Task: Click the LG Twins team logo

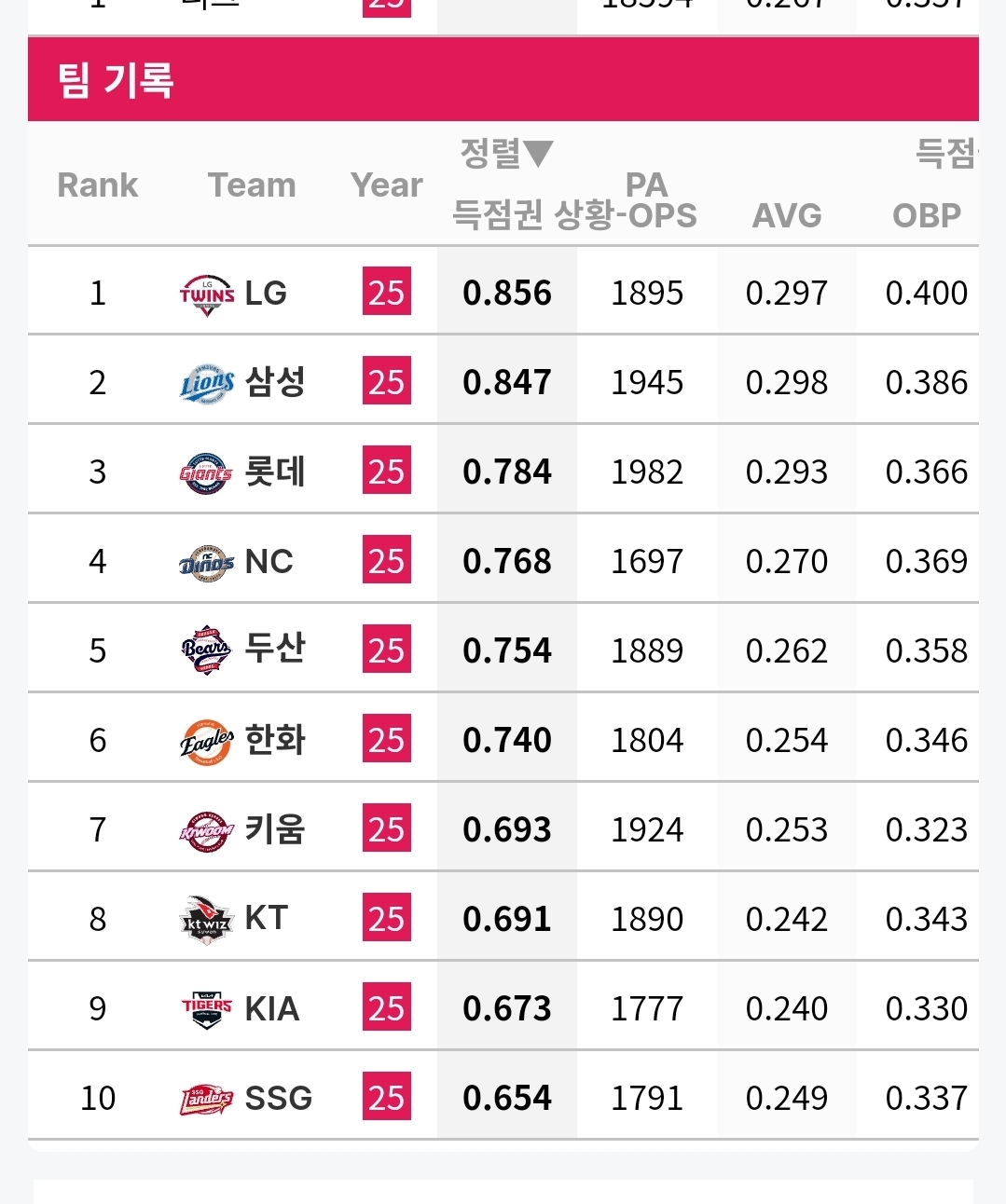Action: 207,294
